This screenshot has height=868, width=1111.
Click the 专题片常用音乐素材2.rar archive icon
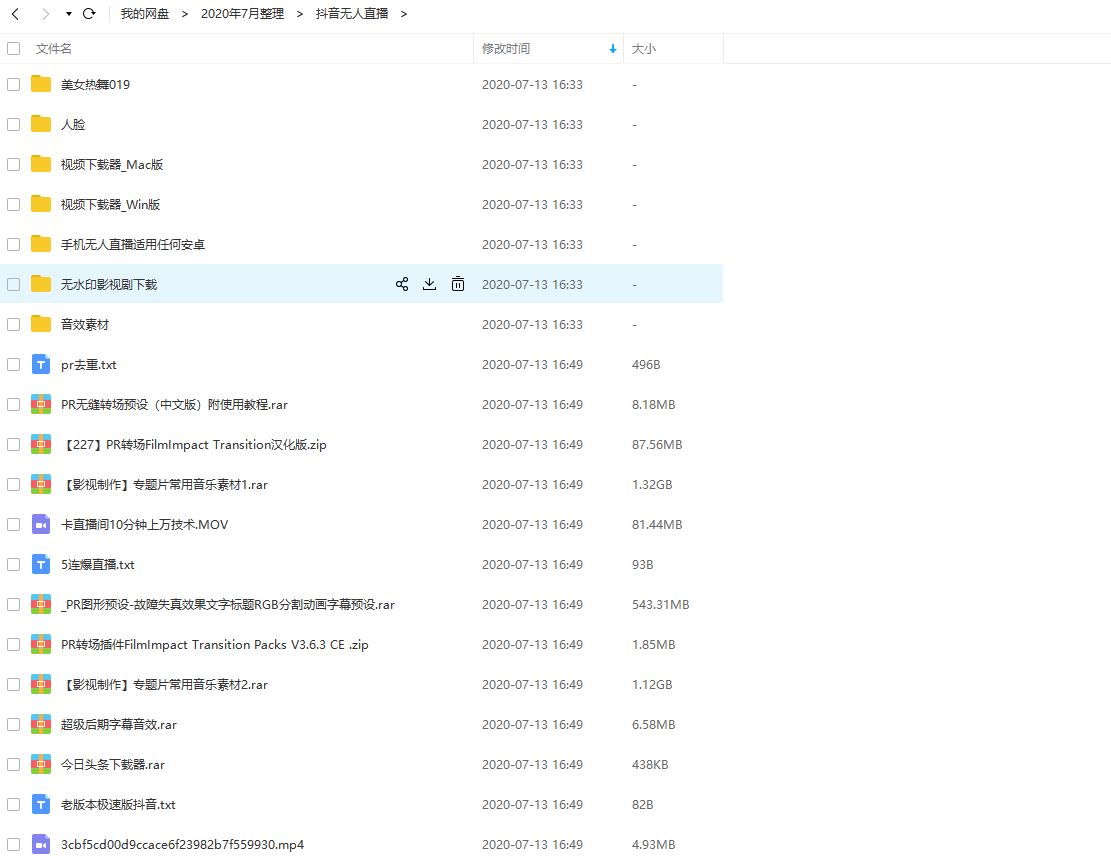(41, 684)
